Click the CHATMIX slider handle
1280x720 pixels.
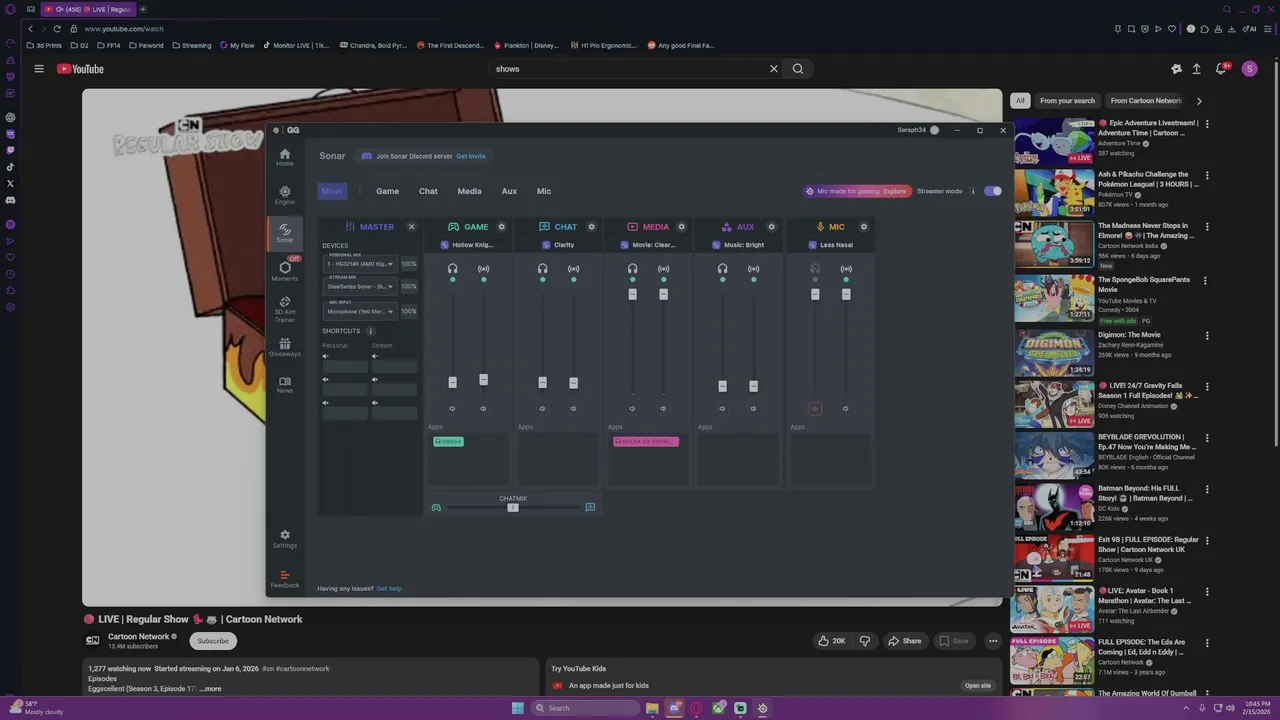[513, 508]
